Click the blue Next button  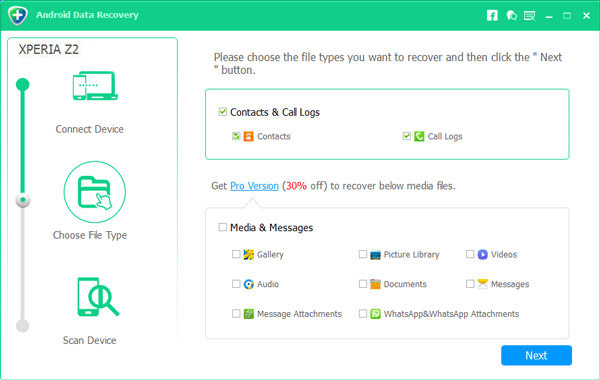536,356
